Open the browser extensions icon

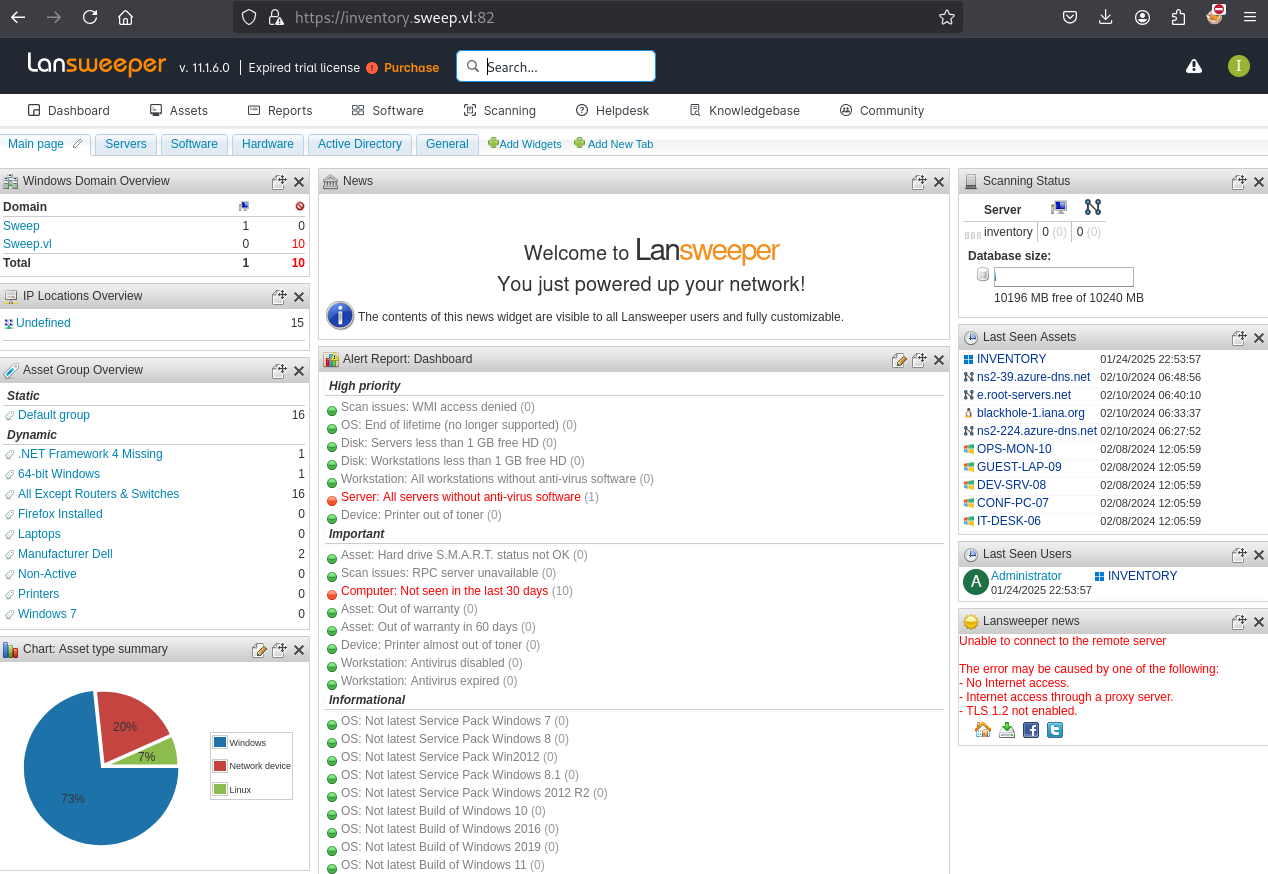[1178, 17]
